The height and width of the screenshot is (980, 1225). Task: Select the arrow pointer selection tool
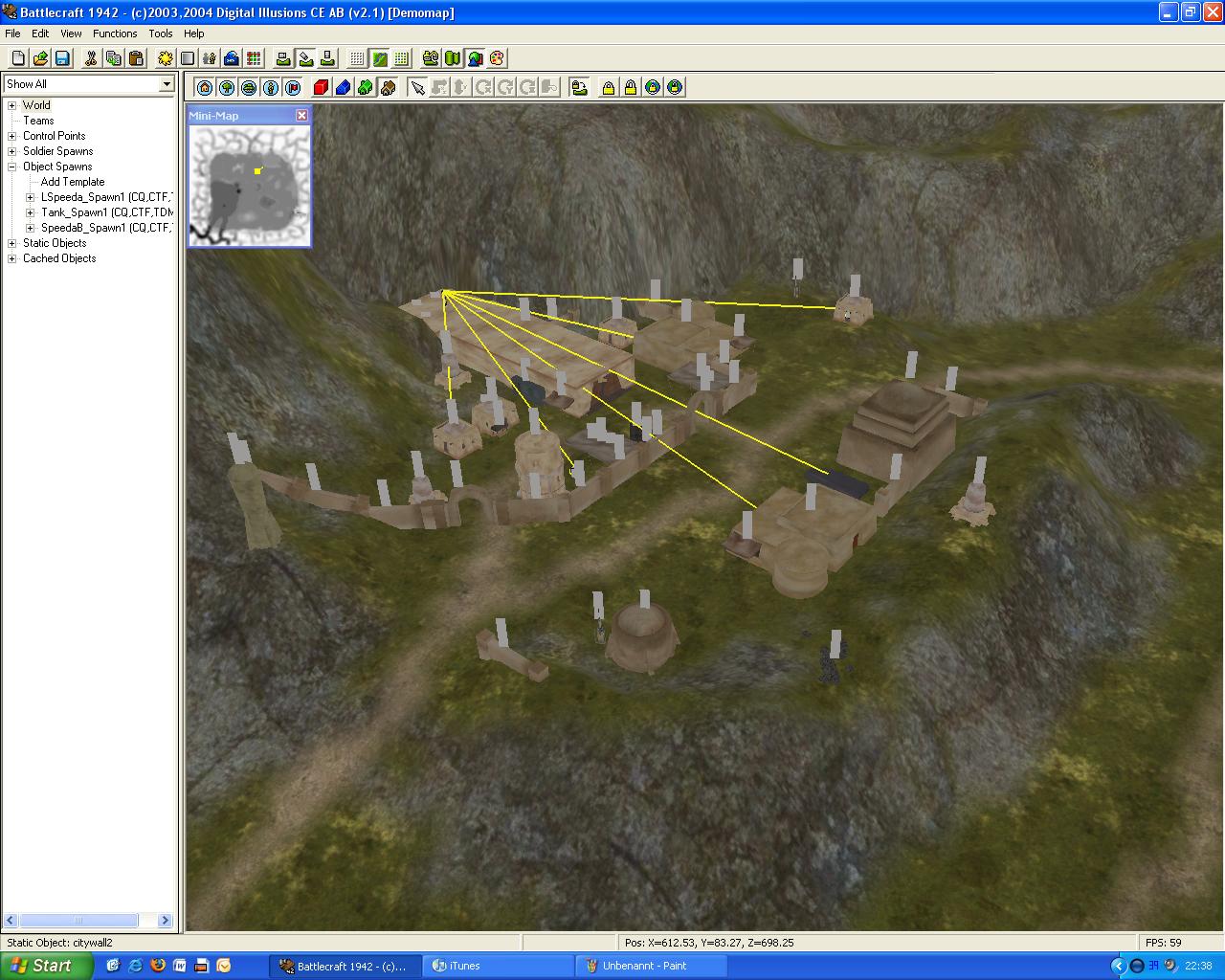tap(417, 88)
